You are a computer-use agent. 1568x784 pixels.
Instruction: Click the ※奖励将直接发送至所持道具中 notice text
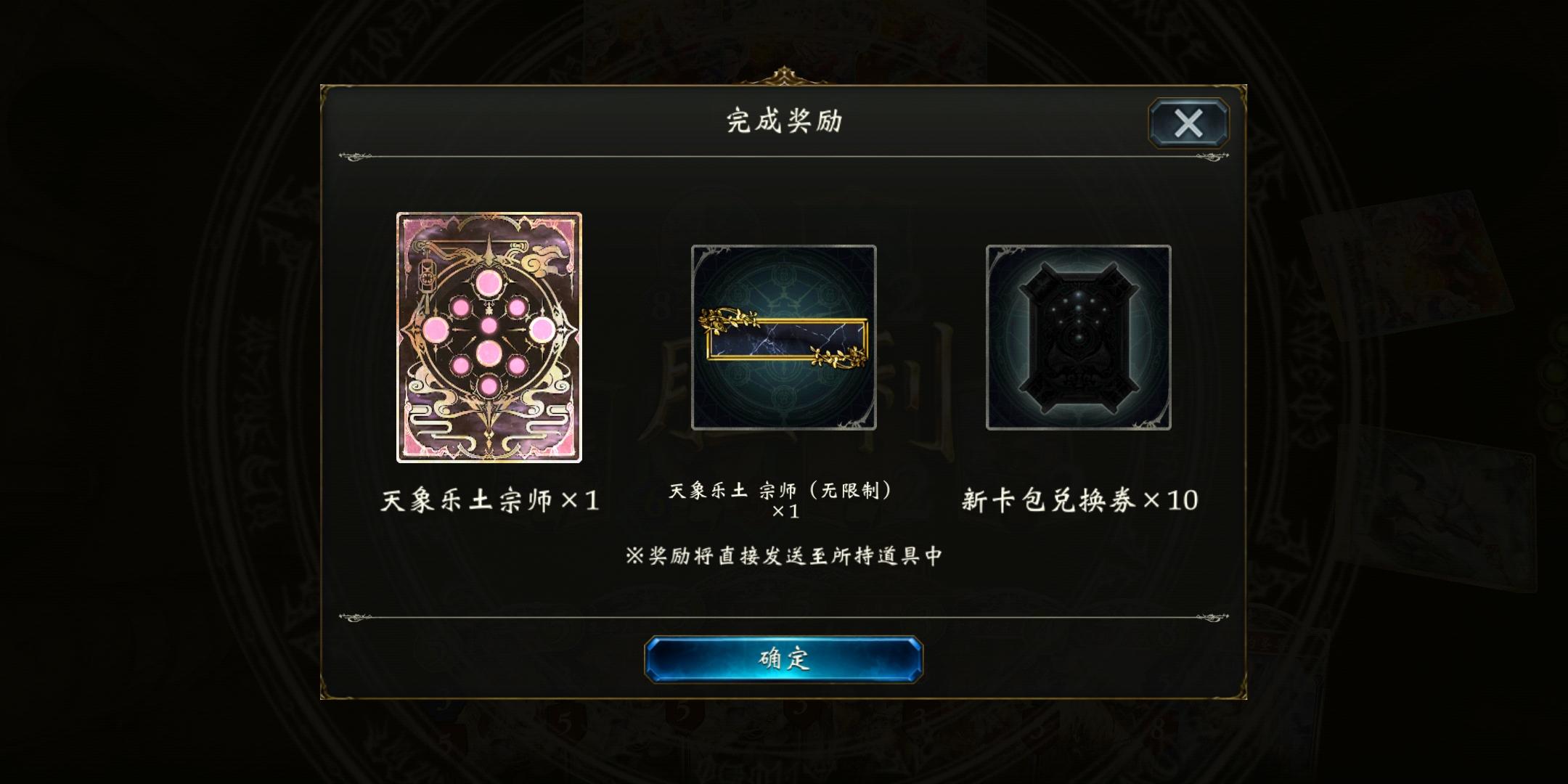tap(784, 556)
